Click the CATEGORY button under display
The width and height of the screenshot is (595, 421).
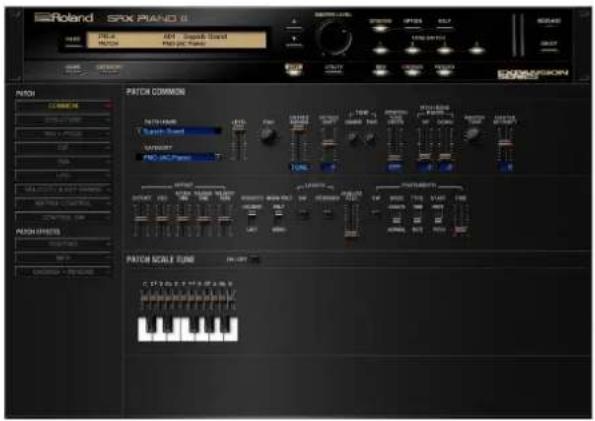(x=109, y=69)
